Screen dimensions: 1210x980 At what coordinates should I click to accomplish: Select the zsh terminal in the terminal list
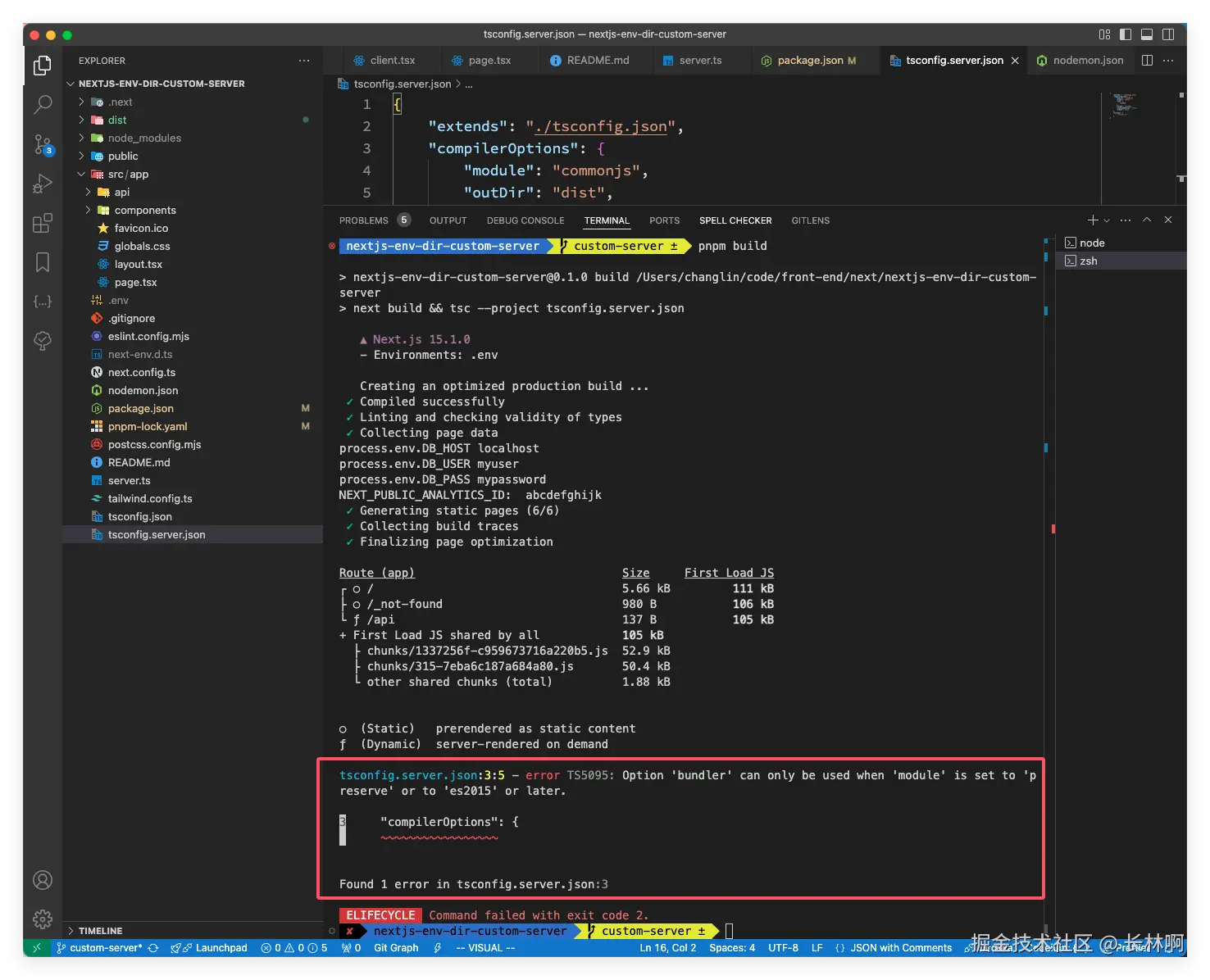coord(1121,261)
